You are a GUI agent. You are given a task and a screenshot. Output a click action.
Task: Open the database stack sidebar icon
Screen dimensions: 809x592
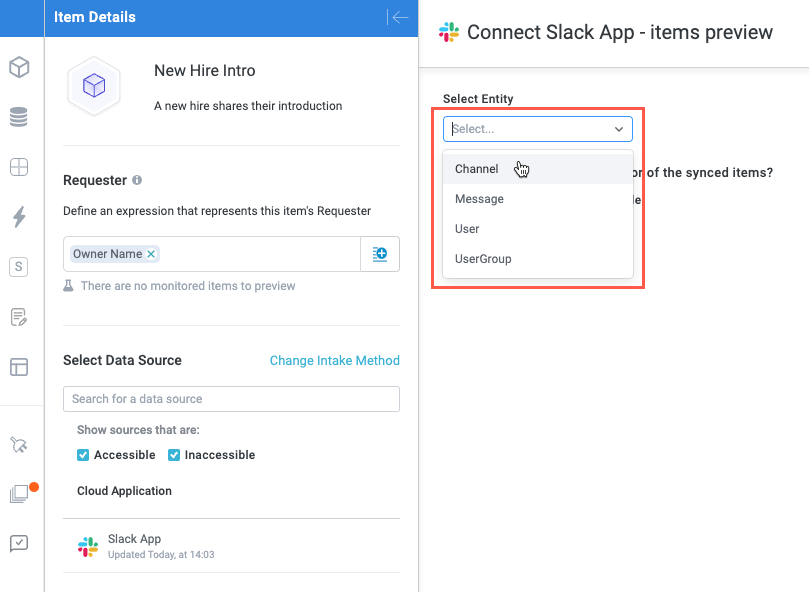click(19, 118)
